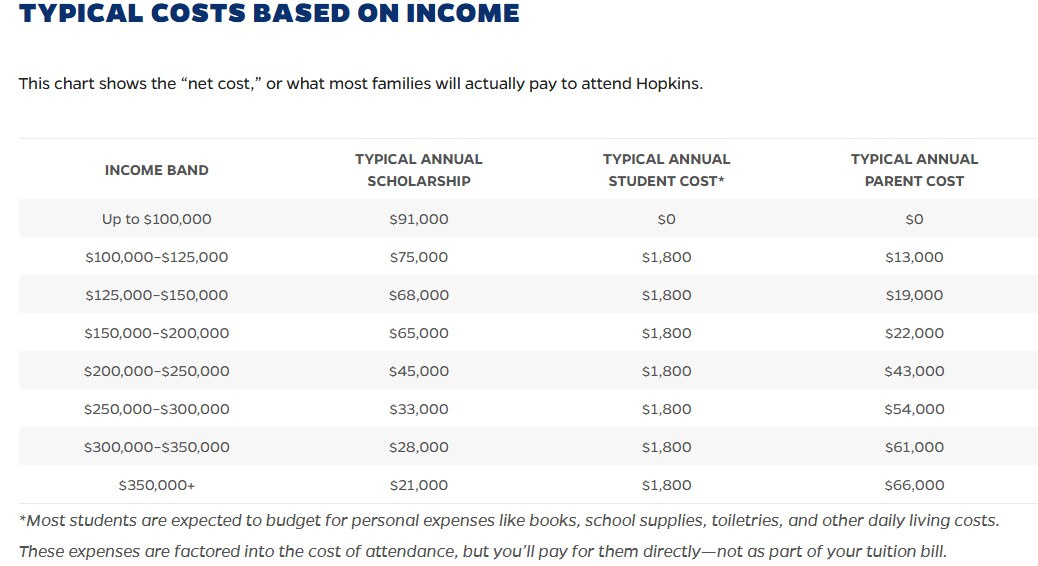Select the $91,000 scholarship amount
Viewport: 1038px width, 566px height.
click(x=419, y=219)
